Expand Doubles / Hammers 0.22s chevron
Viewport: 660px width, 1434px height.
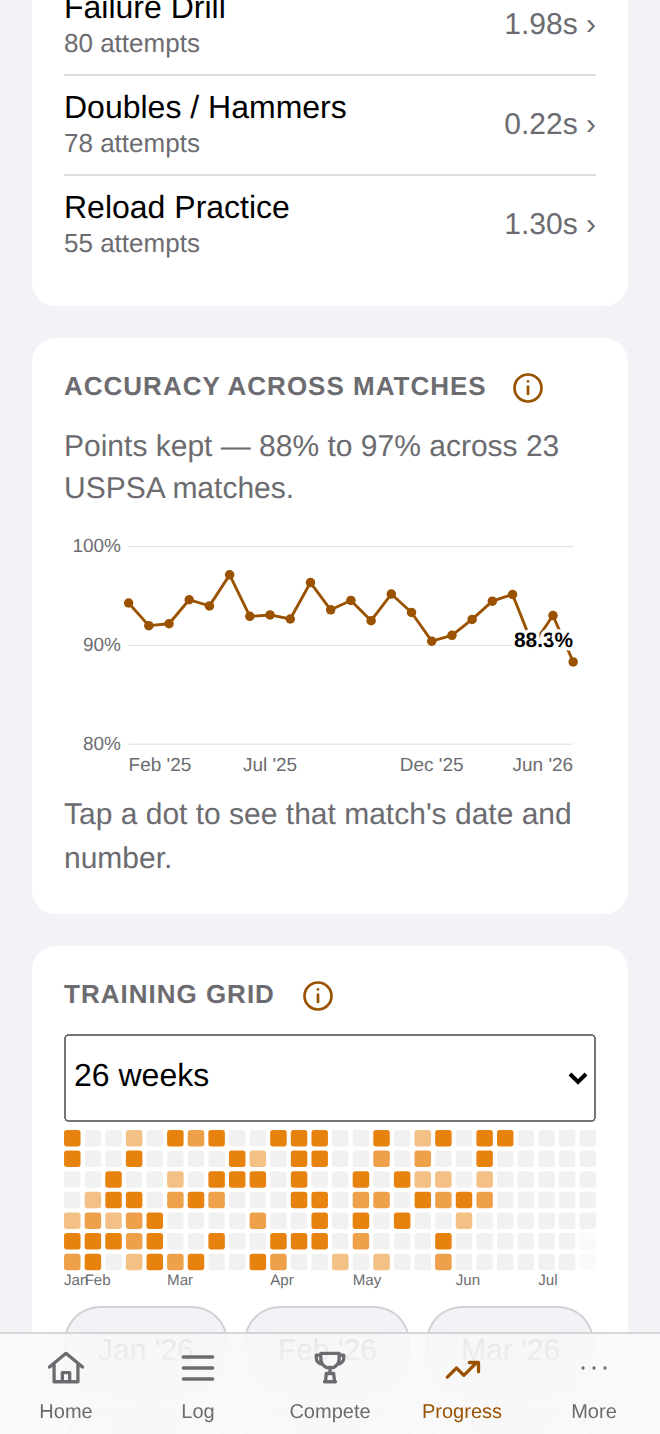(x=591, y=125)
